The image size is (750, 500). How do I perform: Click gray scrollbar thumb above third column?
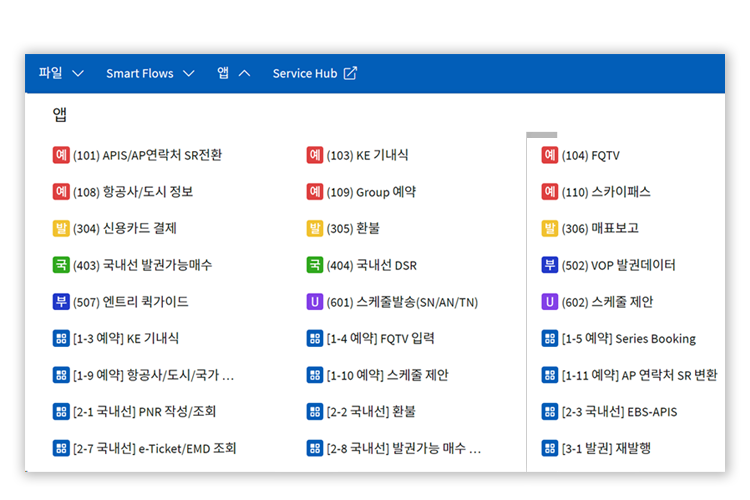(541, 135)
